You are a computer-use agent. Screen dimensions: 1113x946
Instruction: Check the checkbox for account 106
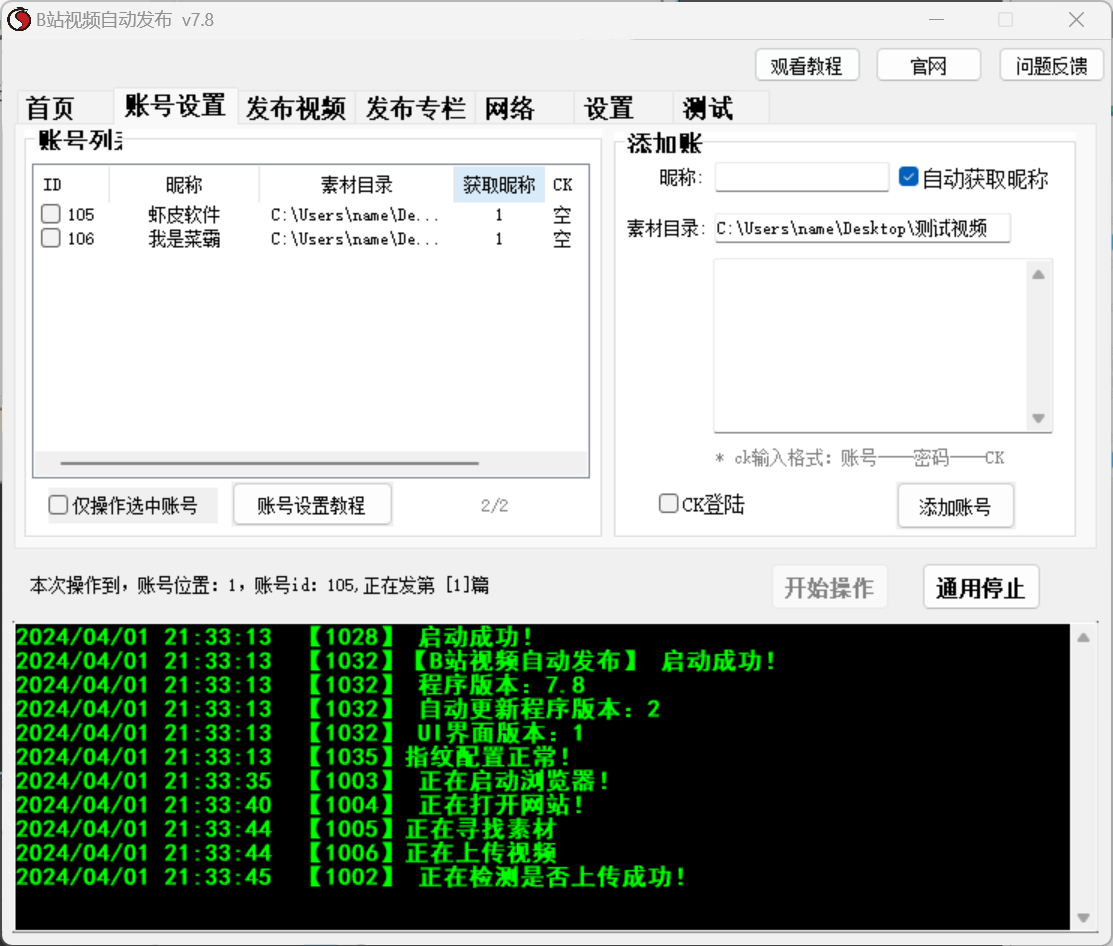(50, 238)
